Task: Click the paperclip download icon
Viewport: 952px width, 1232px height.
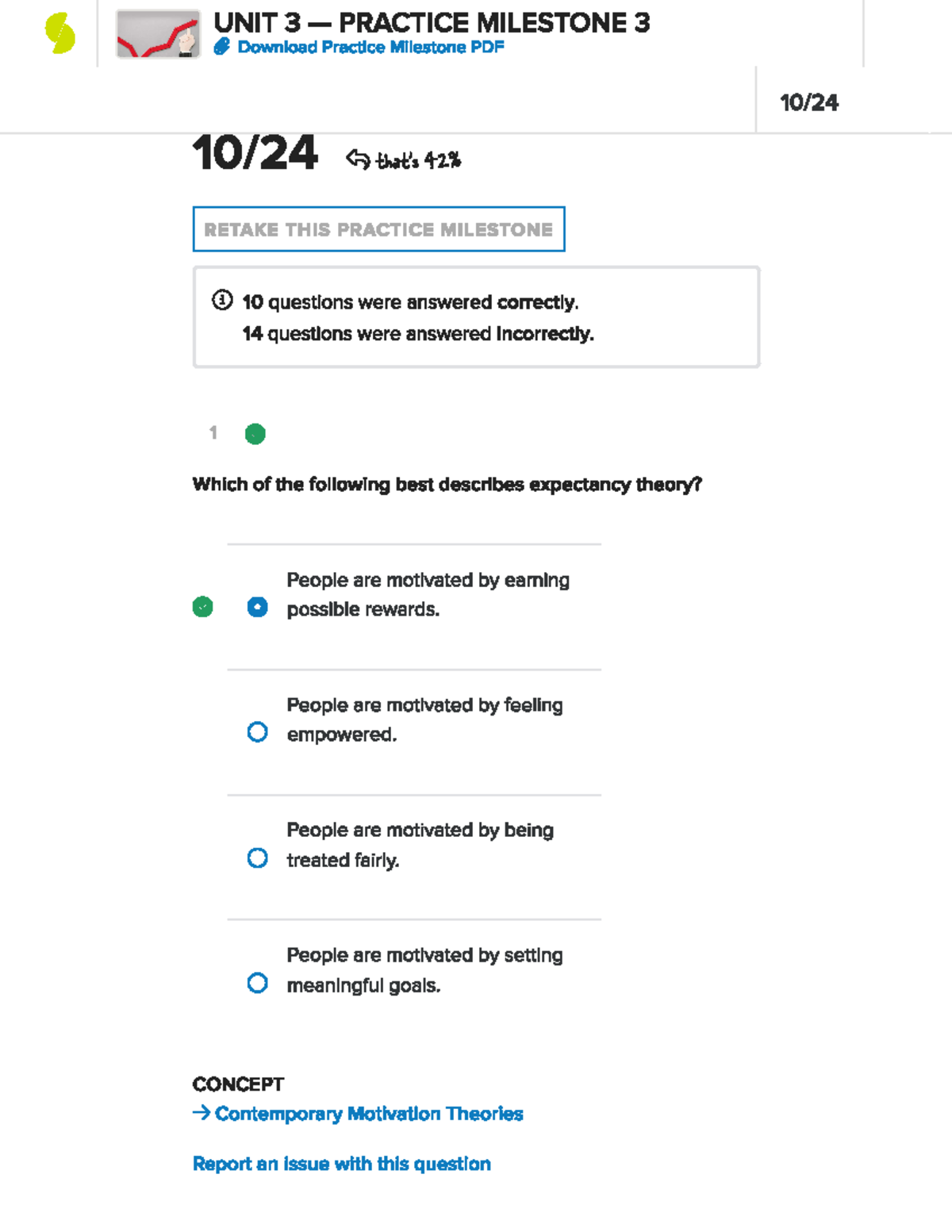Action: pos(222,47)
